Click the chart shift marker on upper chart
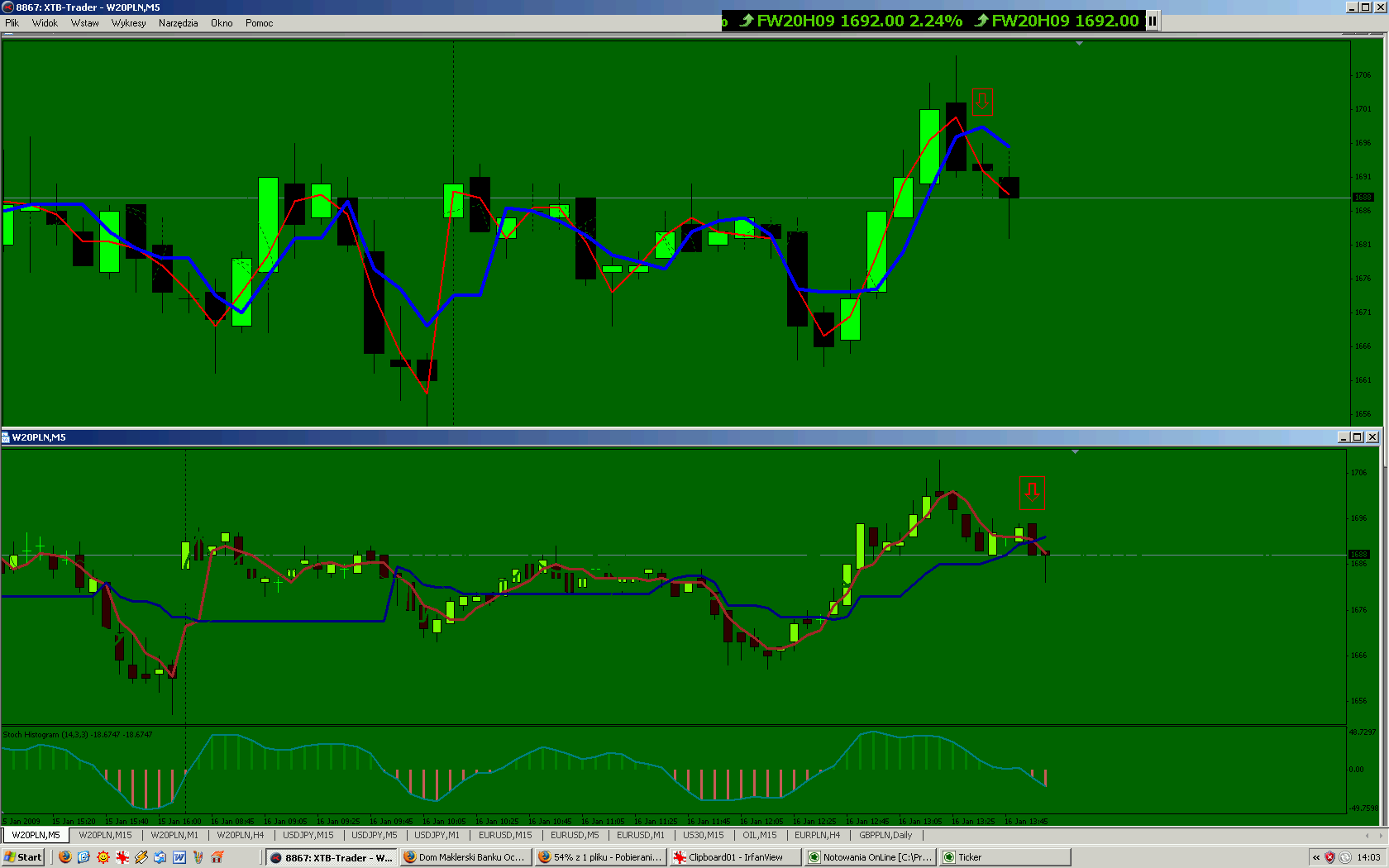Viewport: 1389px width, 868px height. (1079, 43)
